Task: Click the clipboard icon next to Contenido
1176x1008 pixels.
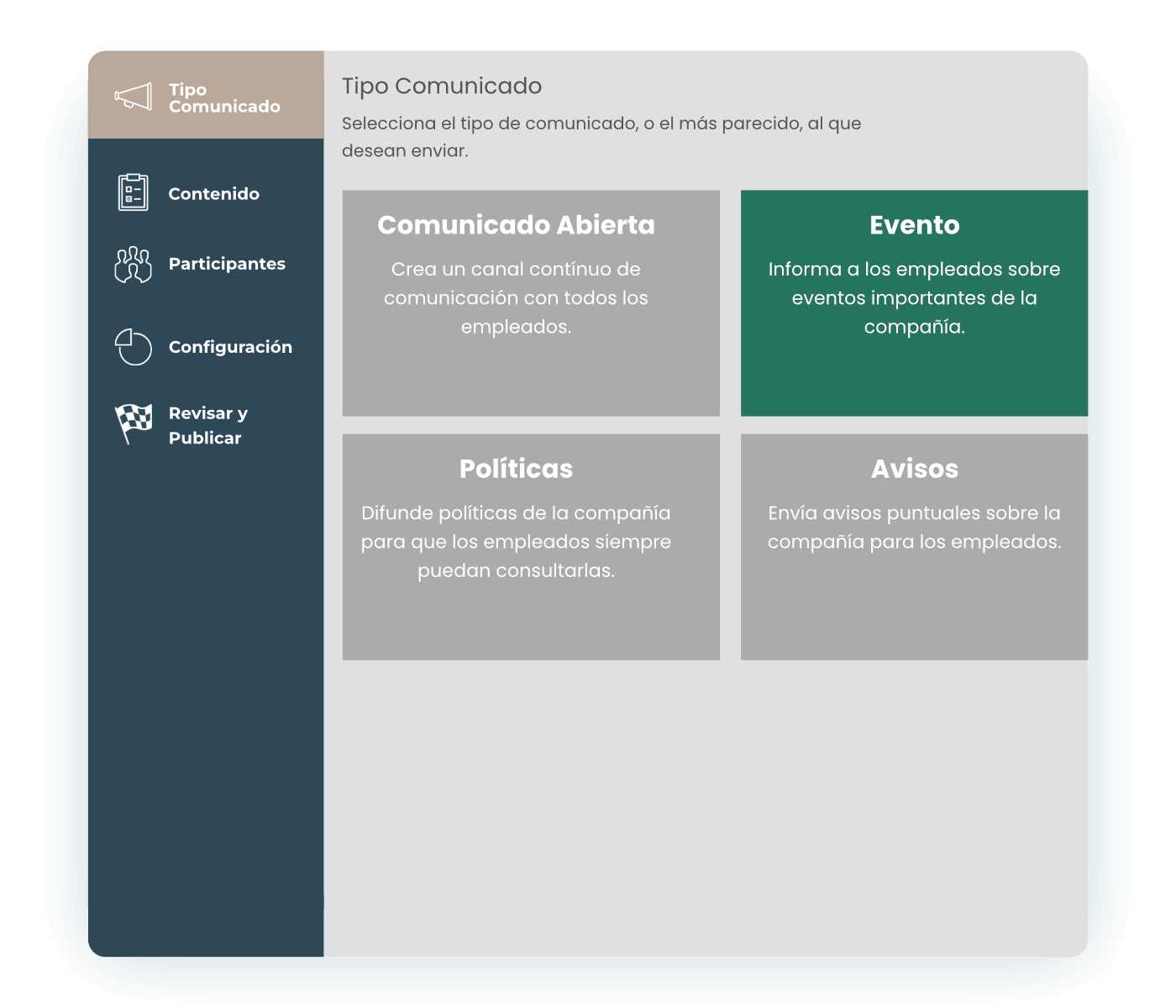Action: (133, 192)
